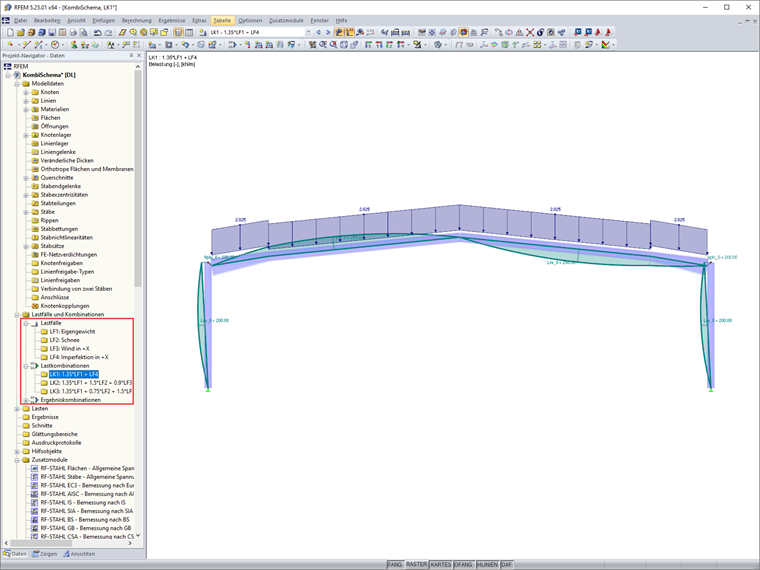Screen dimensions: 760x570
Task: Click the clock-like circle icon in second toolbar
Action: [55, 45]
